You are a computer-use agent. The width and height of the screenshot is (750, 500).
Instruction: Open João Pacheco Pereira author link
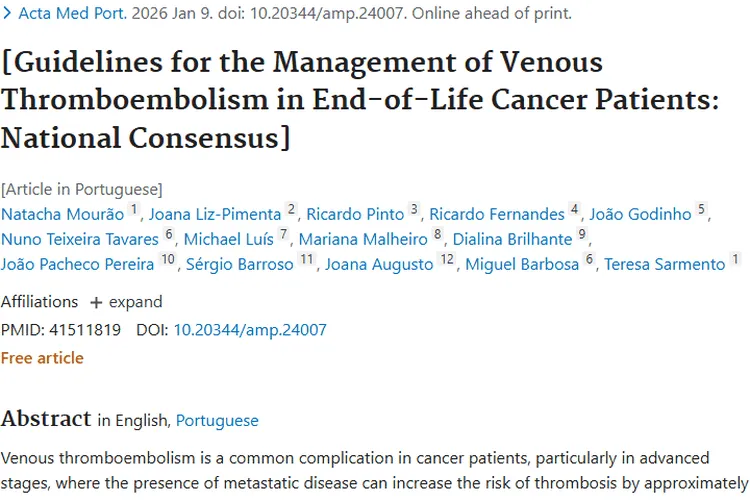click(x=78, y=264)
